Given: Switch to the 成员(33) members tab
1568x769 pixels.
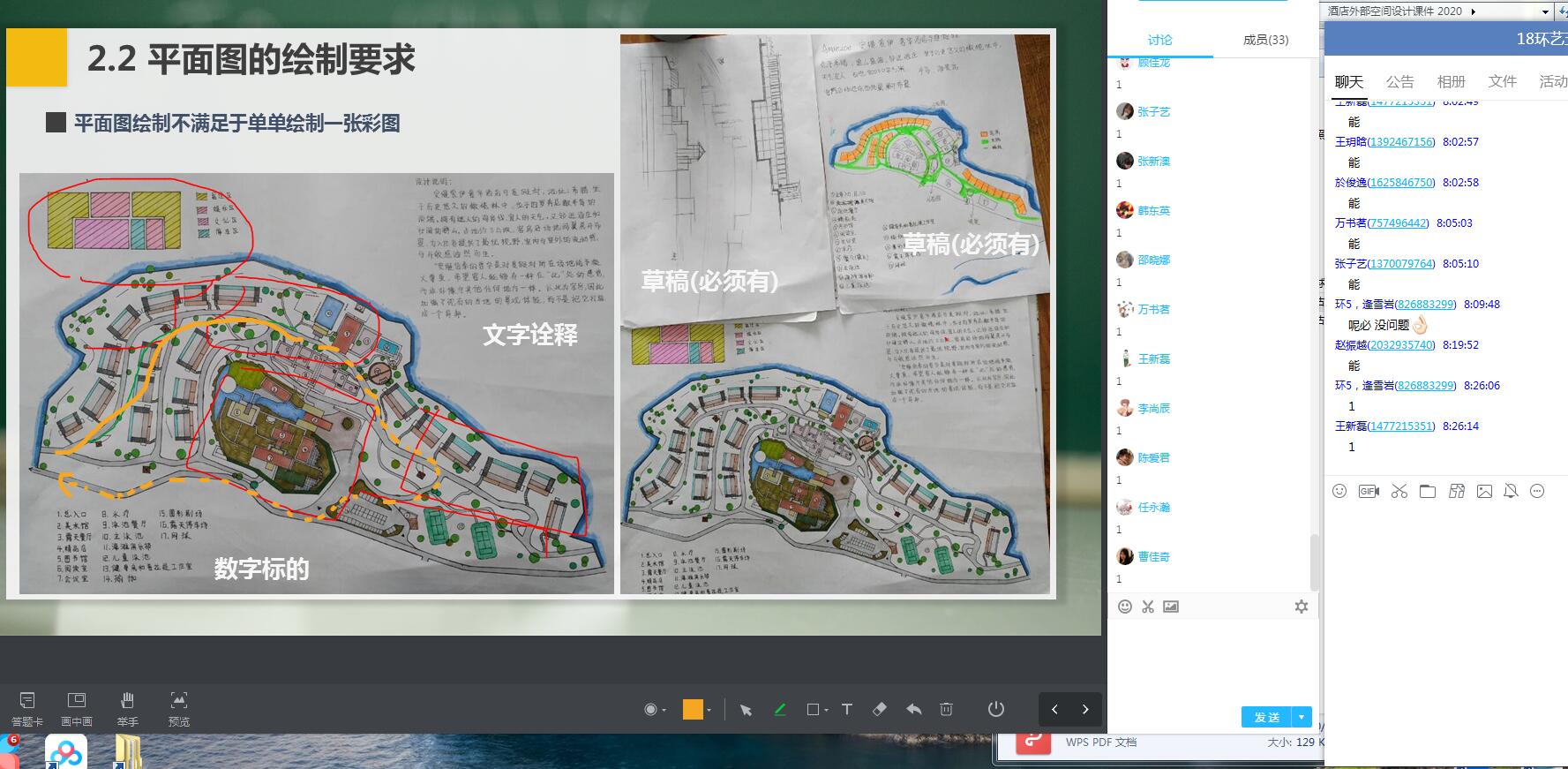Looking at the screenshot, I should [1265, 40].
